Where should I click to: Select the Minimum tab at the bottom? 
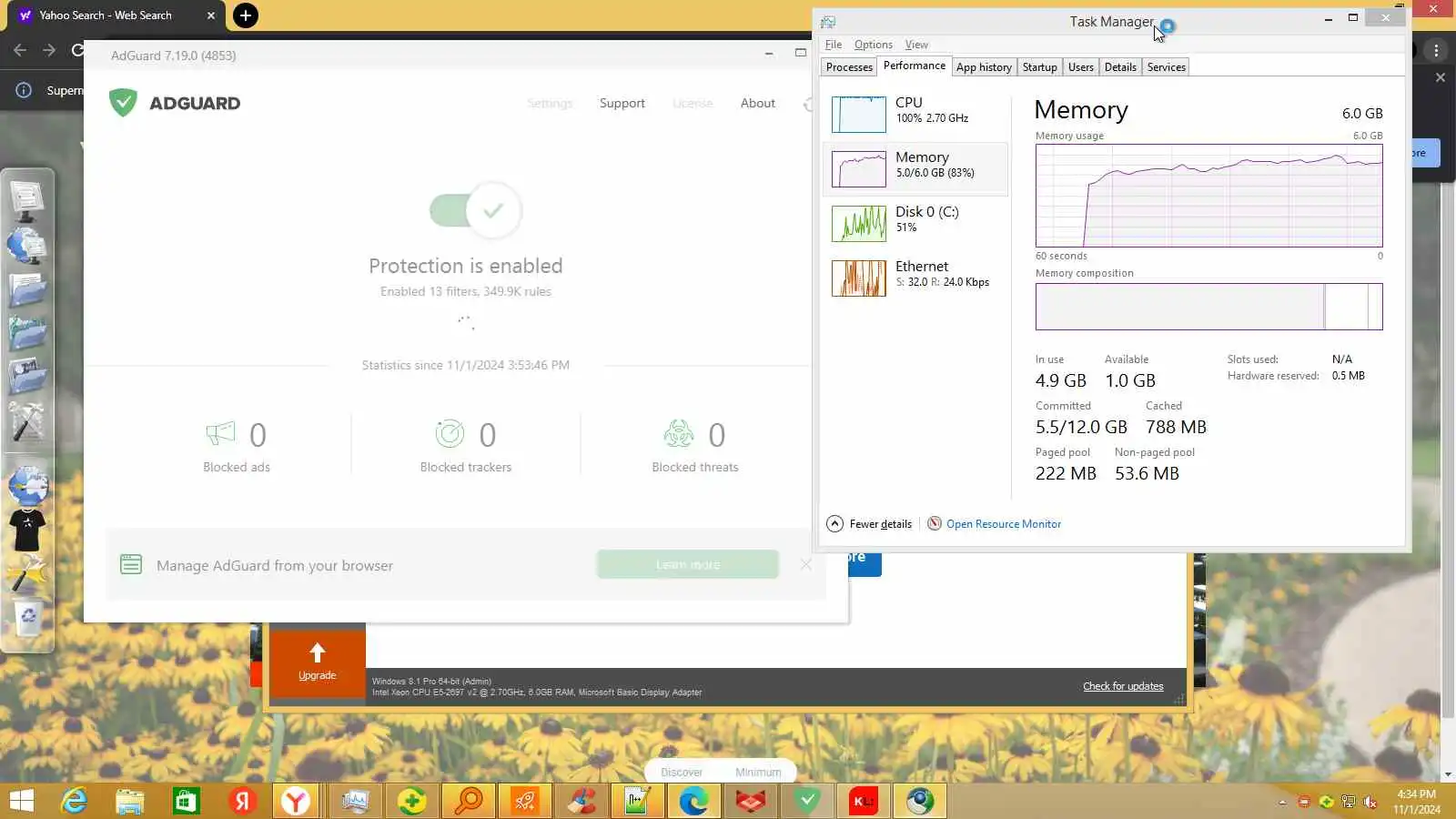(x=758, y=773)
